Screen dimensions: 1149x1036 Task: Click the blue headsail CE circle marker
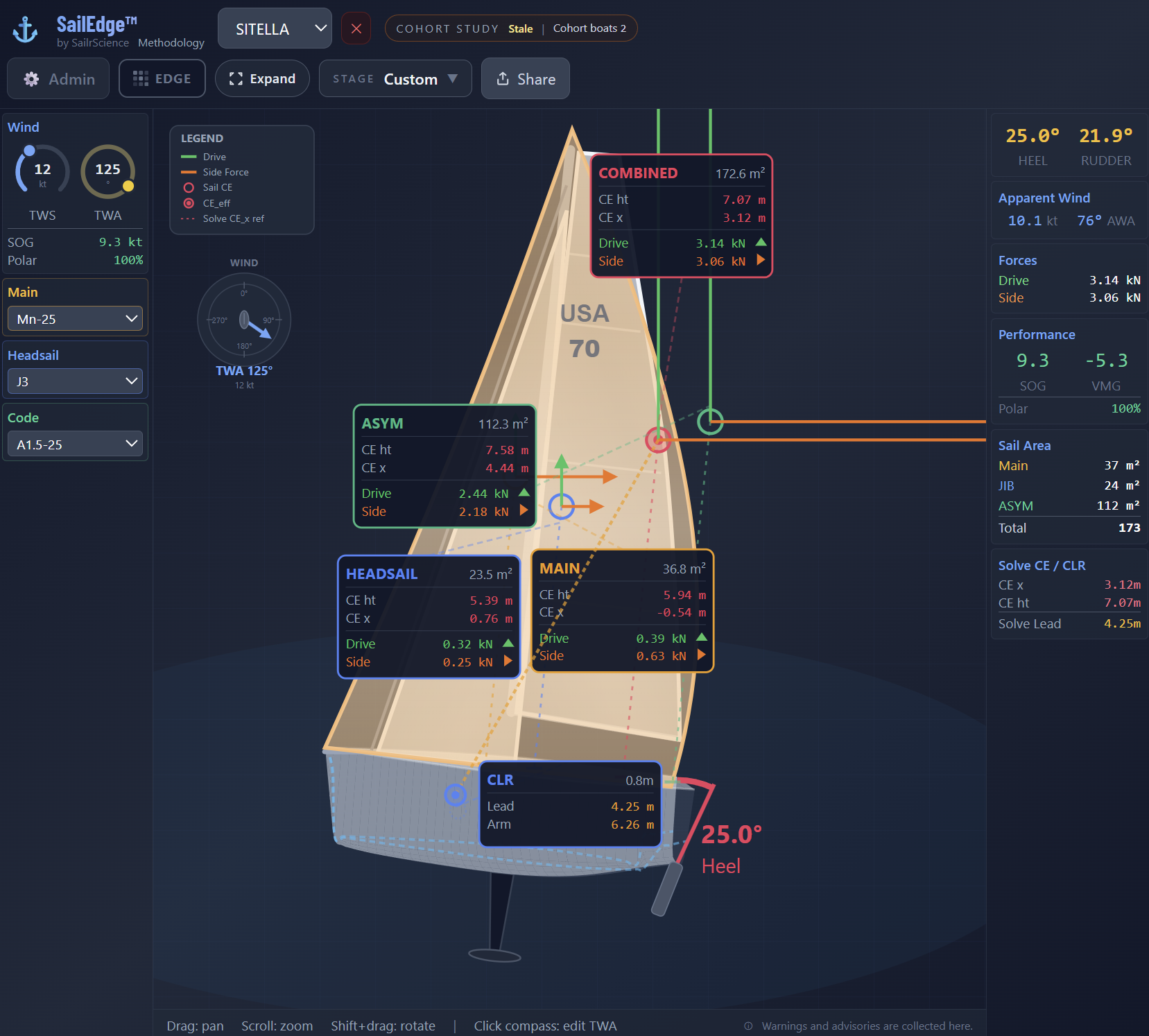[562, 506]
